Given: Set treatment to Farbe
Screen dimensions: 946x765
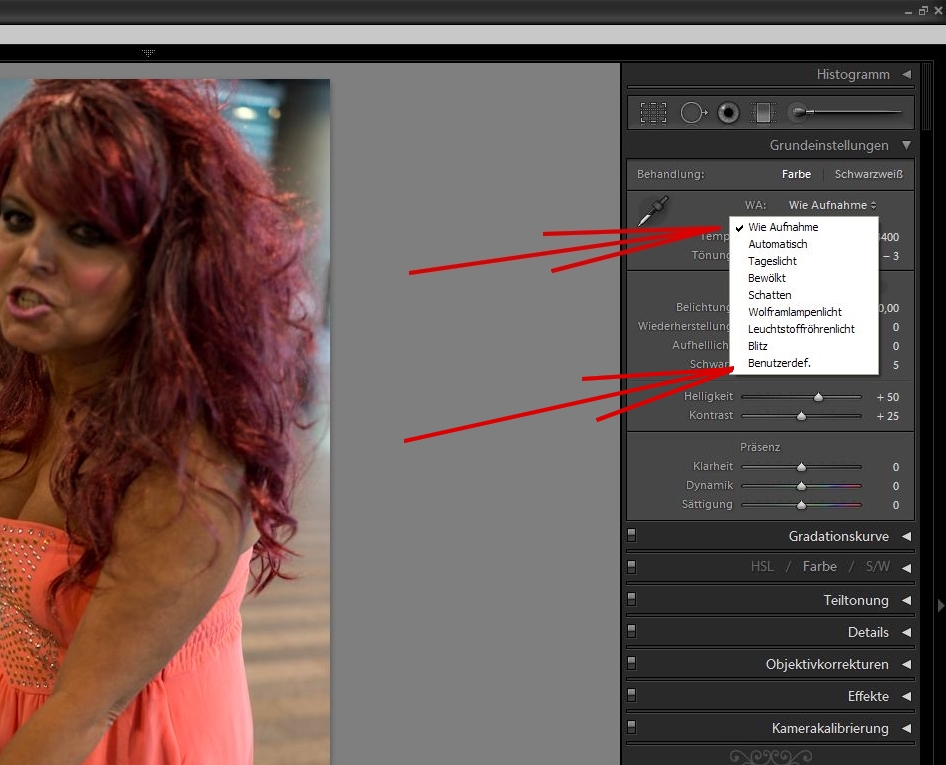Looking at the screenshot, I should tap(796, 174).
